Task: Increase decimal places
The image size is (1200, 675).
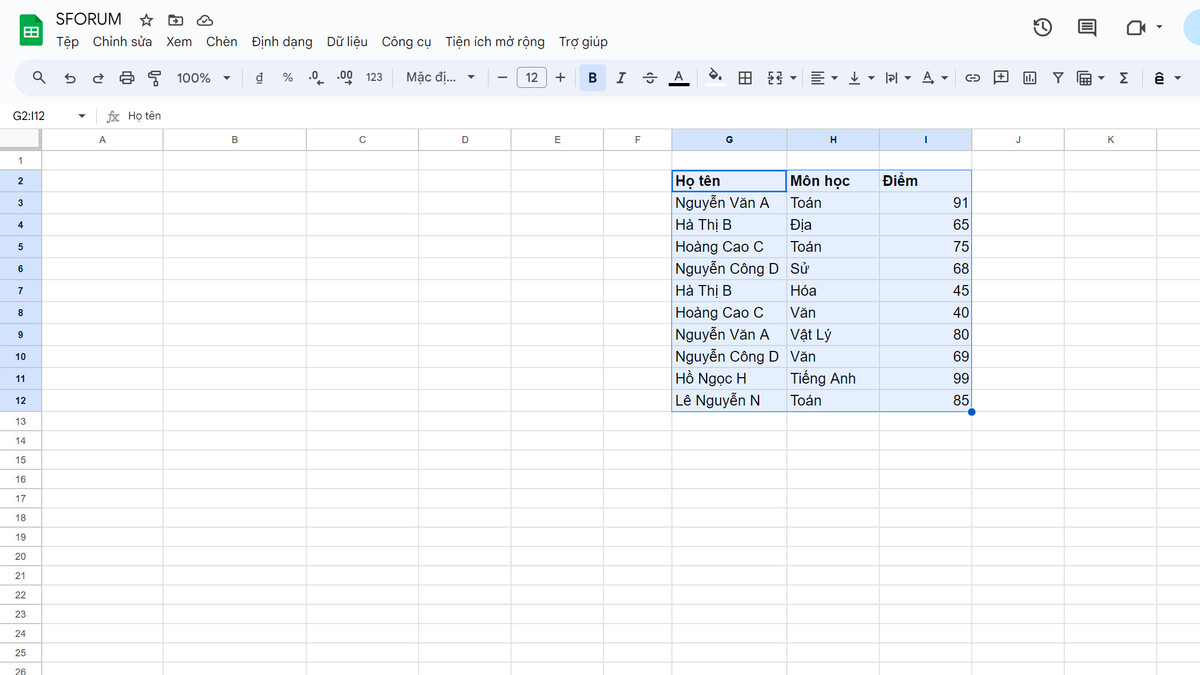Action: (345, 78)
